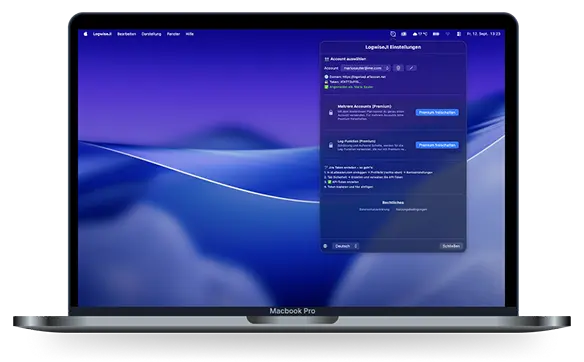Screen dimensions: 584x362
Task: Open the Datenschutzerklärung link
Action: pyautogui.click(x=374, y=210)
